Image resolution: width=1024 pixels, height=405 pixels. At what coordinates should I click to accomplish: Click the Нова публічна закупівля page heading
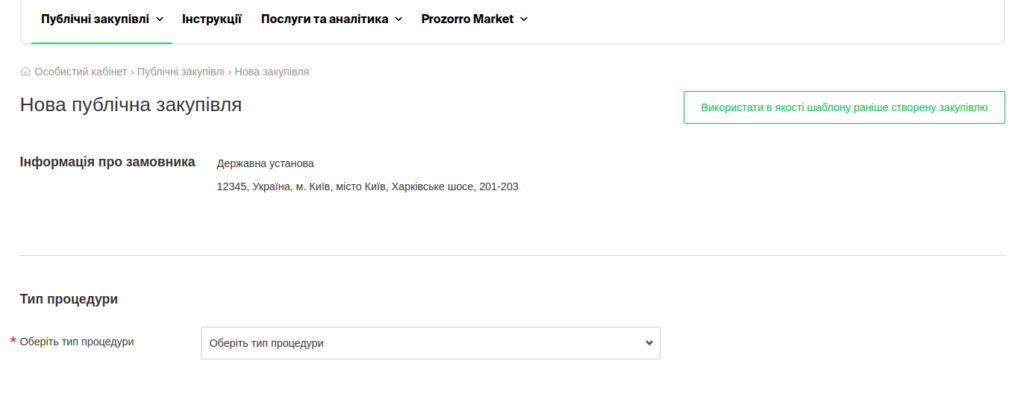point(131,105)
